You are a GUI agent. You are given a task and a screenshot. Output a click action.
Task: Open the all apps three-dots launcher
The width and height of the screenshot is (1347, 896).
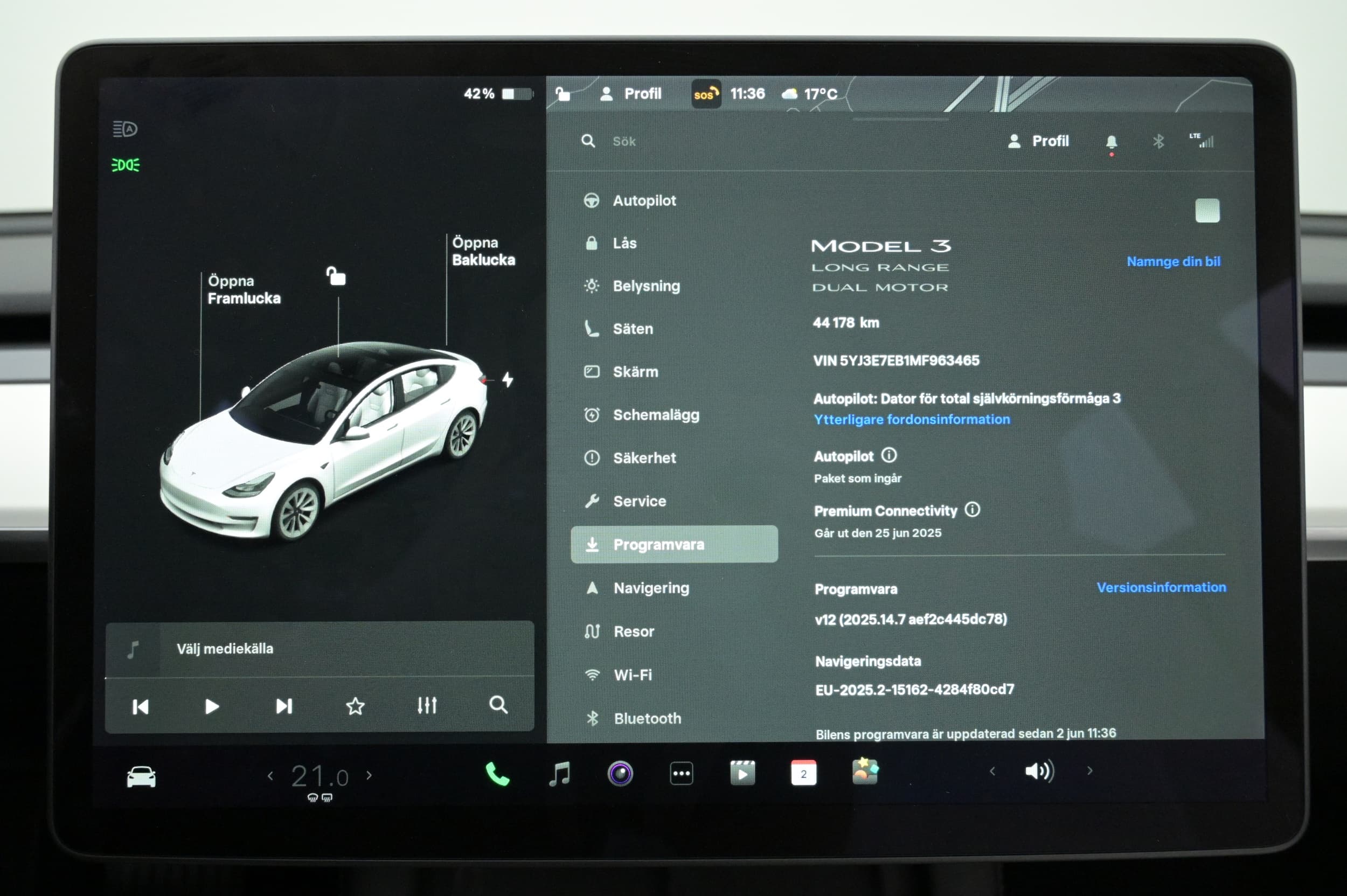(x=681, y=774)
